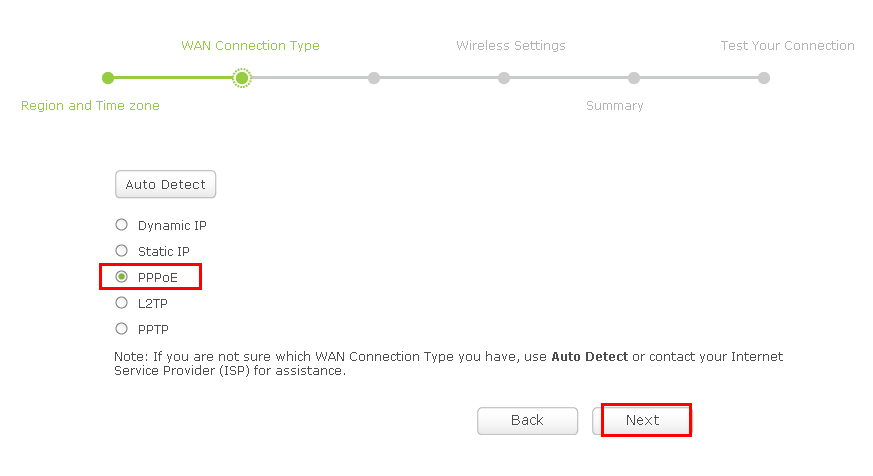Jump to the Wireless Settings step label
This screenshot has height=476, width=873.
pos(511,46)
